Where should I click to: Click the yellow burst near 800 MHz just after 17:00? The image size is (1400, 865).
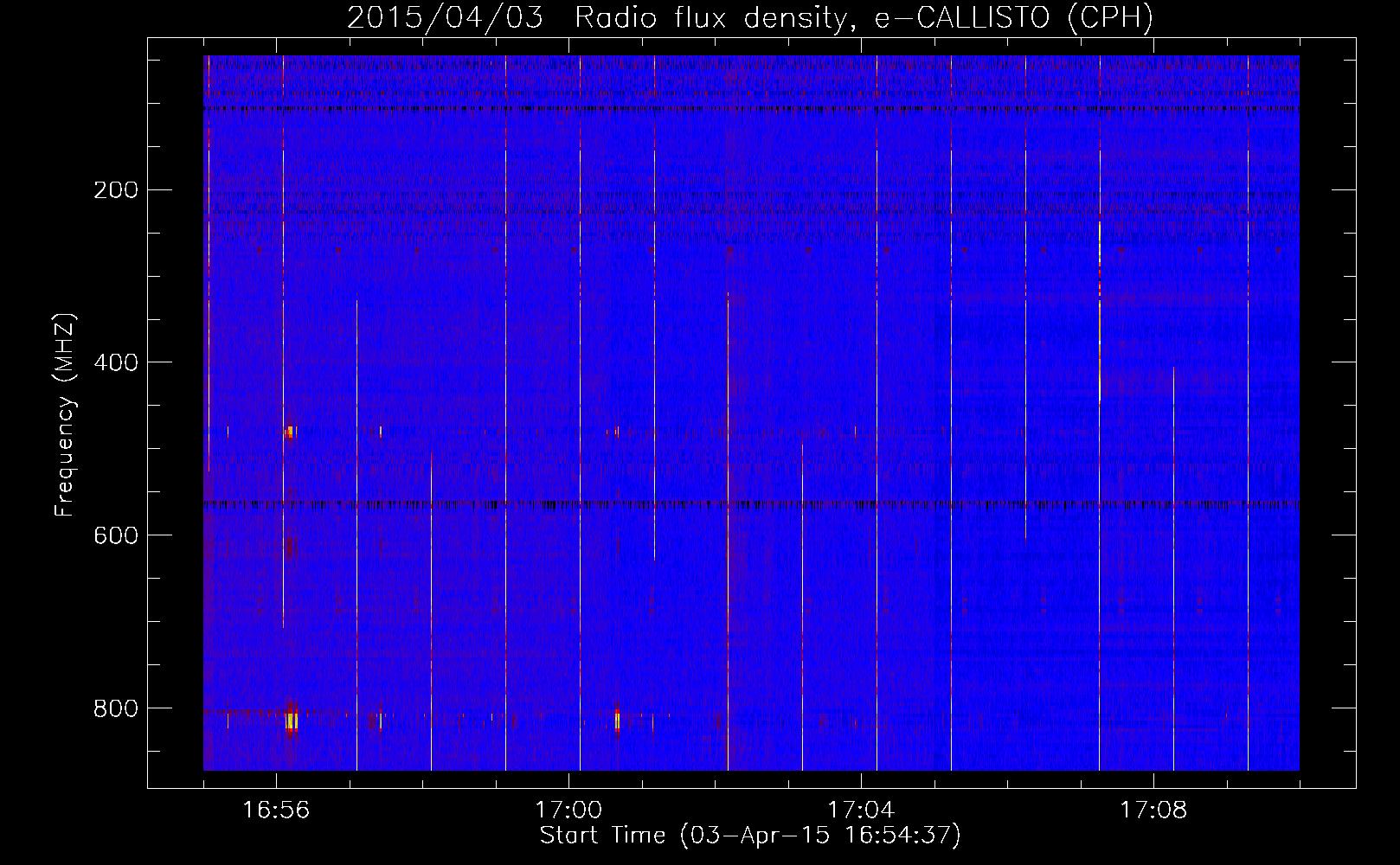[x=617, y=720]
